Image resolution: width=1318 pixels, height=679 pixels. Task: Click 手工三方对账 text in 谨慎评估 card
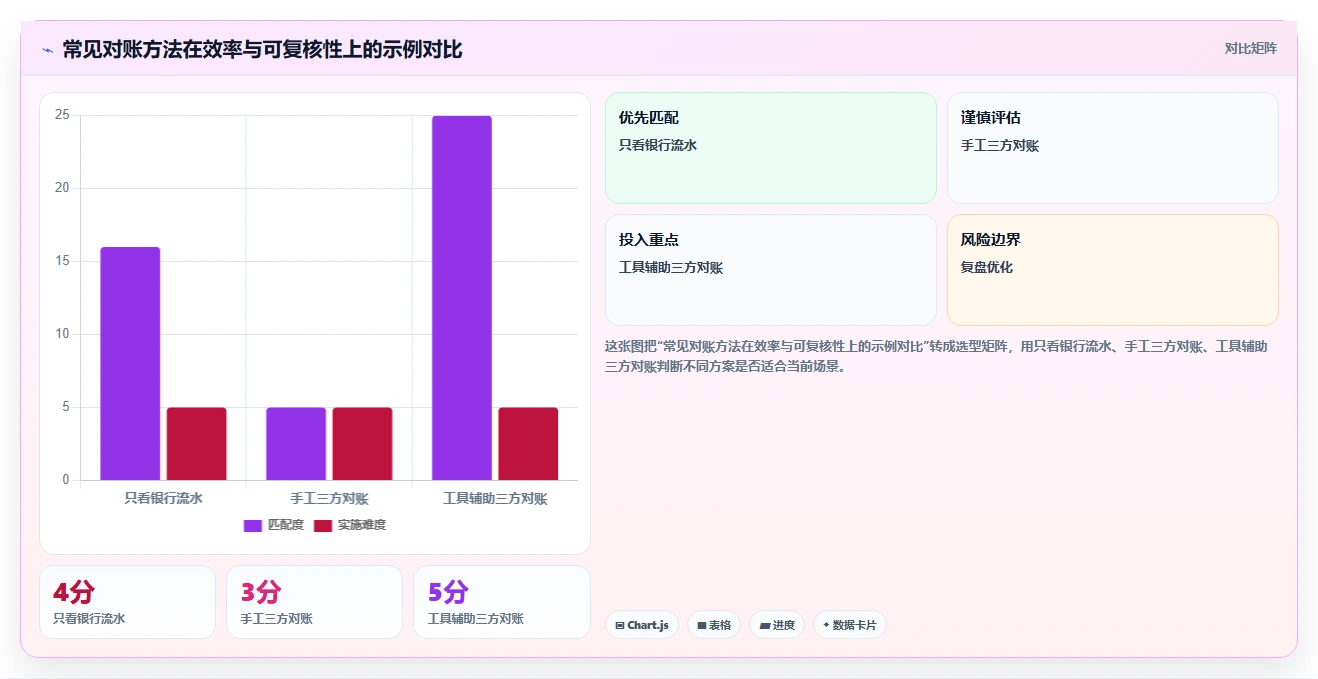(x=1000, y=146)
